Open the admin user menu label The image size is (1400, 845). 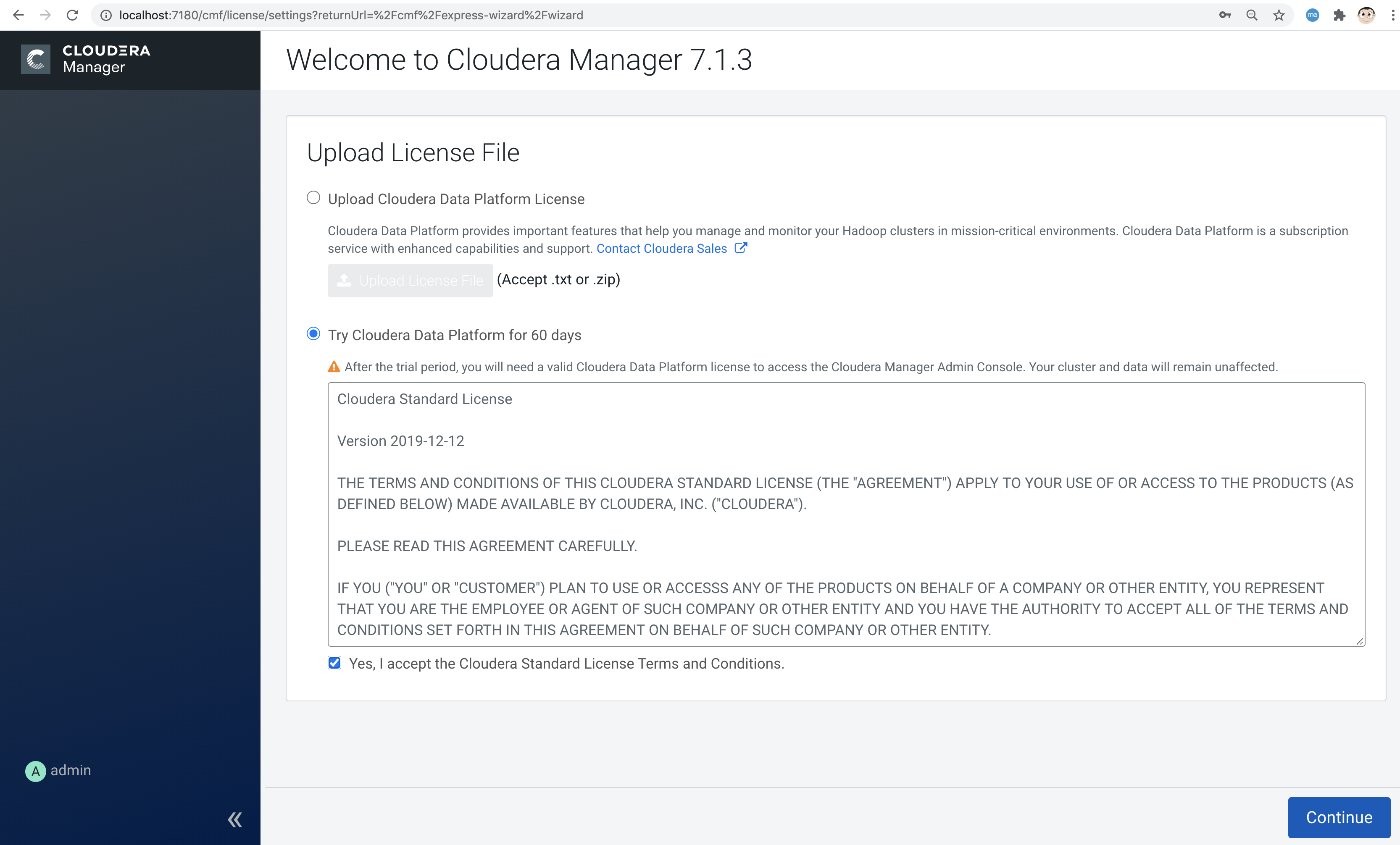[x=71, y=770]
